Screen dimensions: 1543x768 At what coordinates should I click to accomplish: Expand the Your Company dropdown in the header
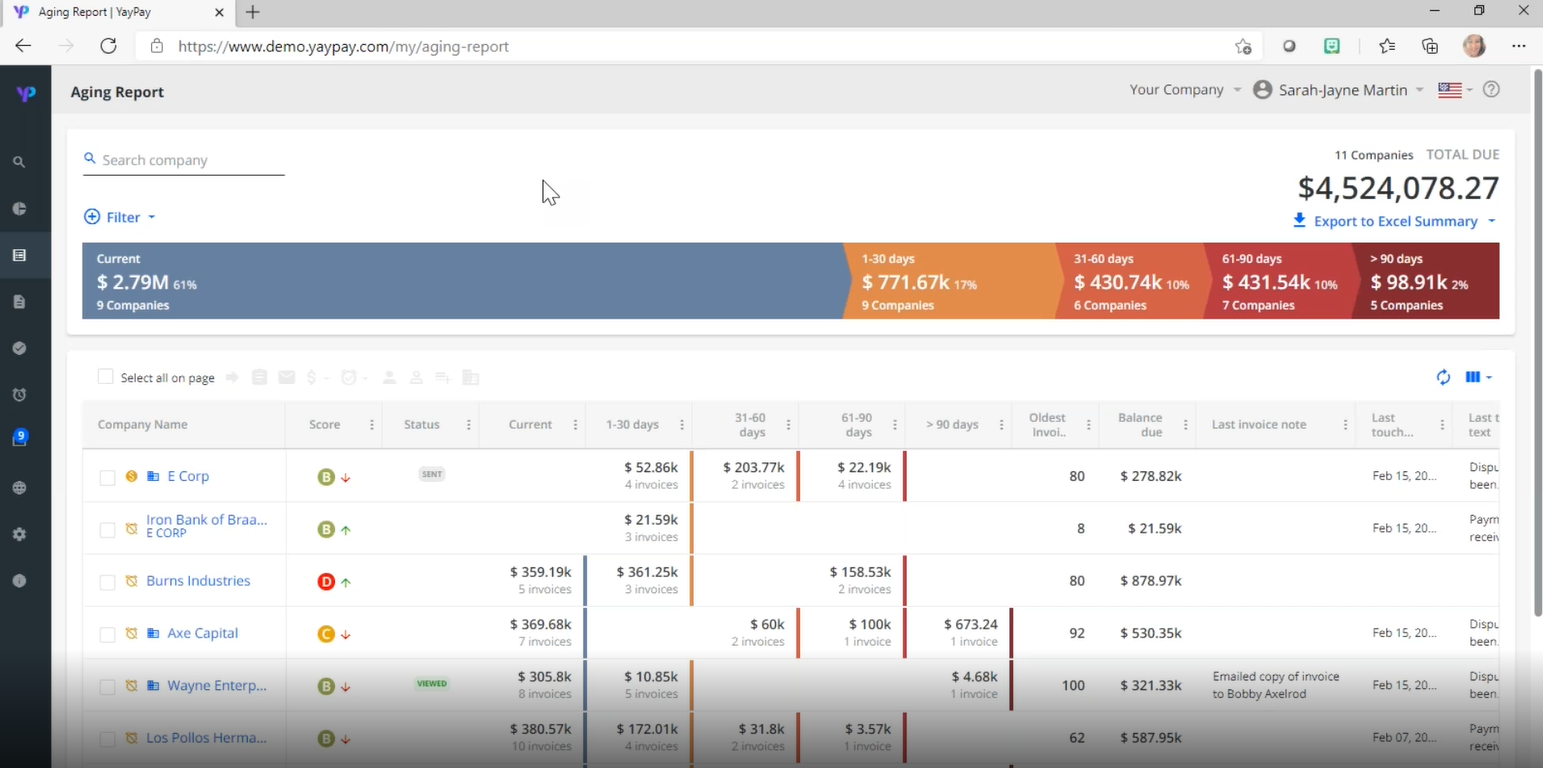click(x=1184, y=89)
